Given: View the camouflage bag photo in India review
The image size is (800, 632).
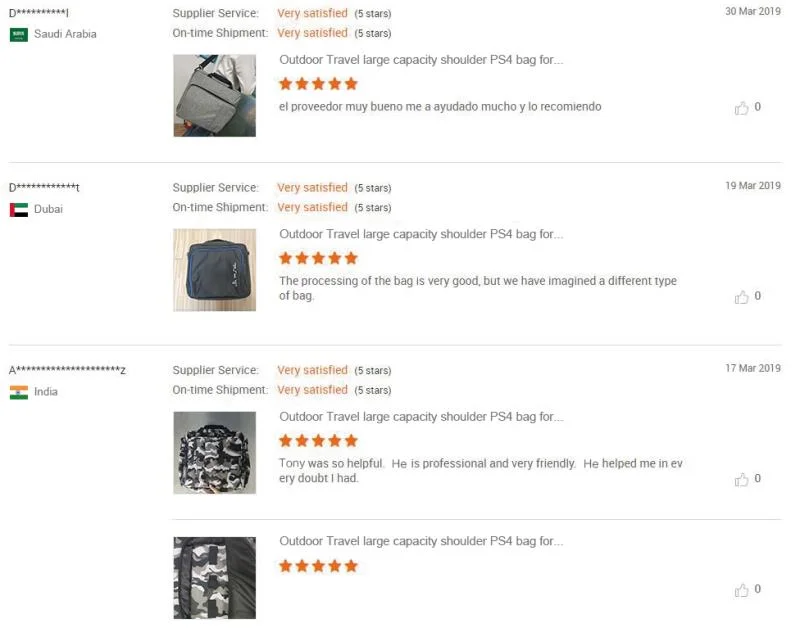Looking at the screenshot, I should click(214, 453).
